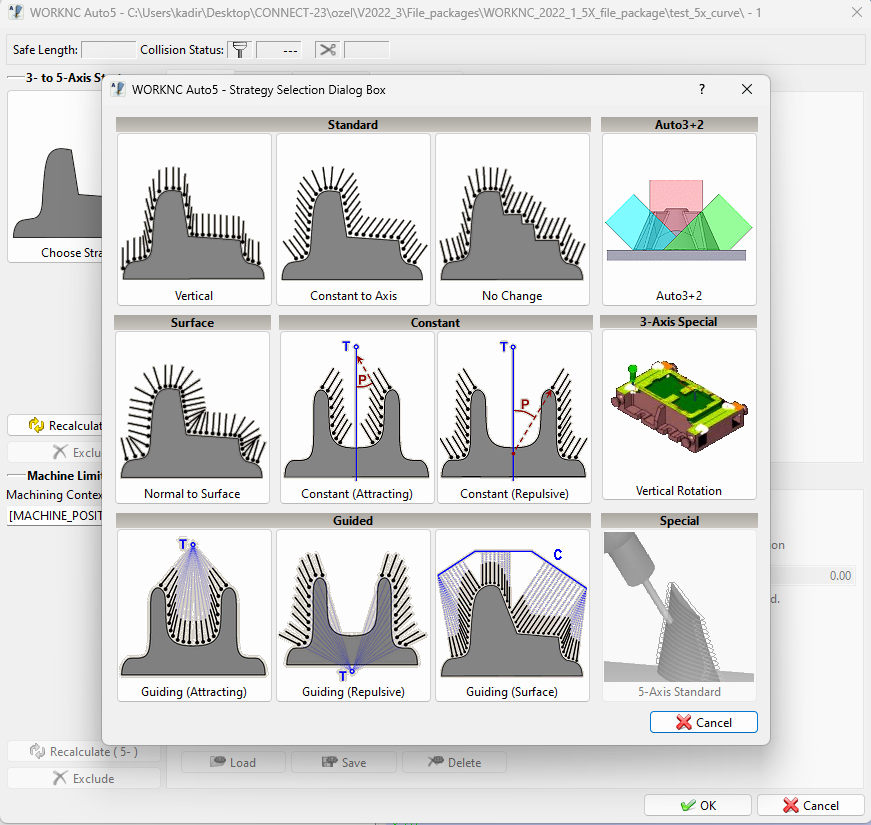Click the collision status value field showing ---

tap(279, 50)
